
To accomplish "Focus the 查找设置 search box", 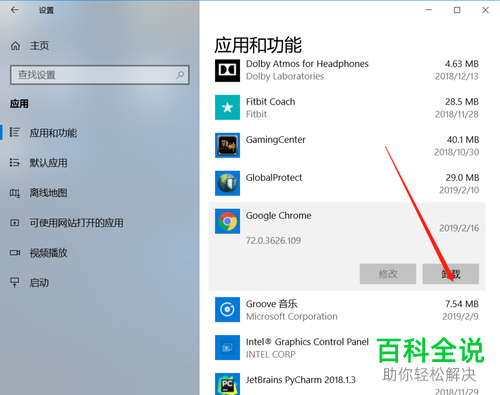I will (x=100, y=75).
